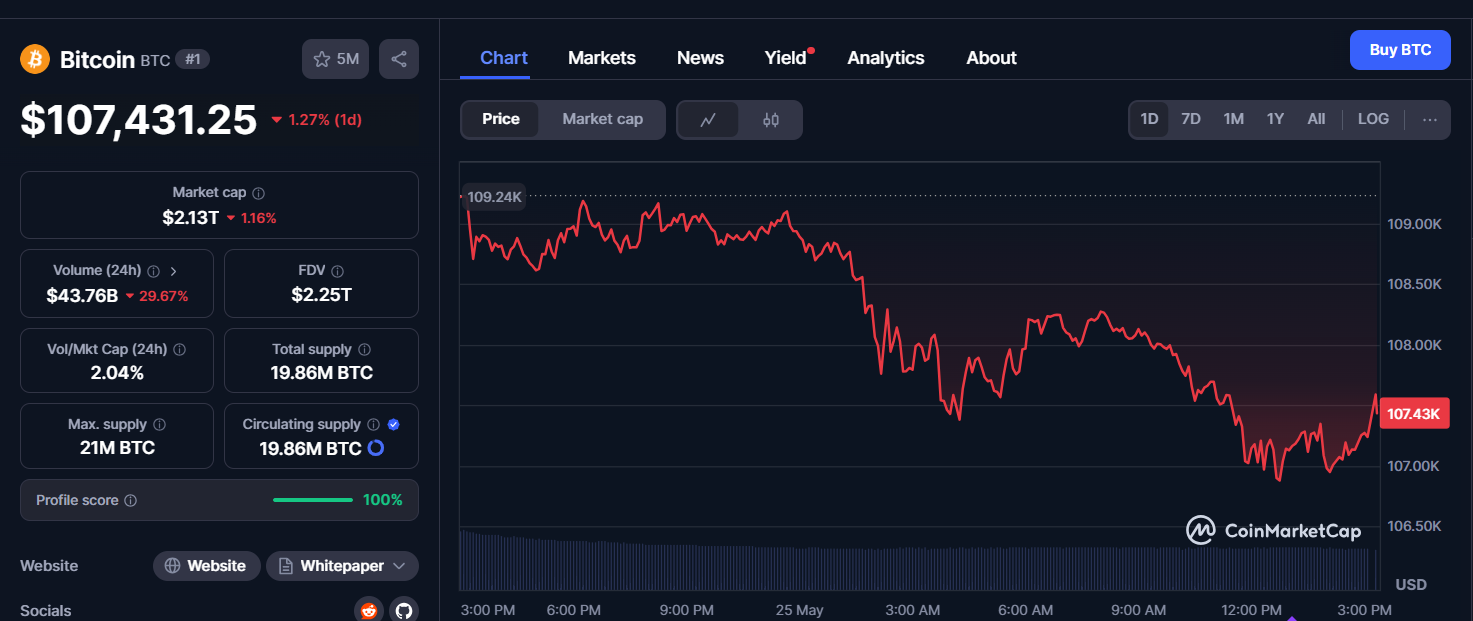Click the 1.27% (1d) change text
Screen dimensions: 1473x621
(325, 120)
